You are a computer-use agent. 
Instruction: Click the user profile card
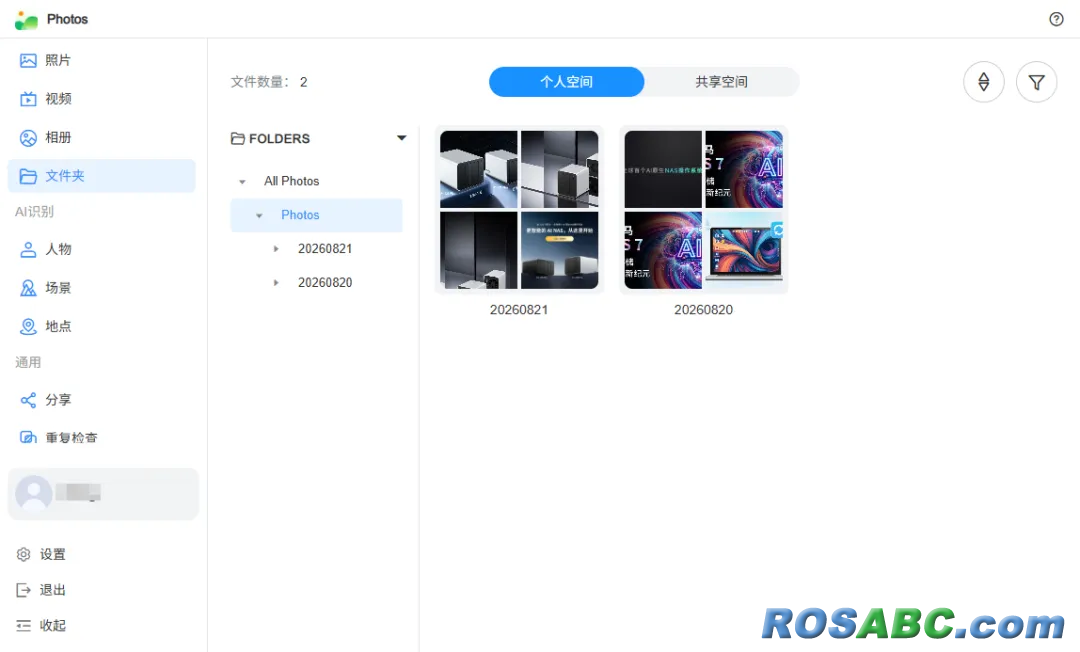[x=103, y=494]
